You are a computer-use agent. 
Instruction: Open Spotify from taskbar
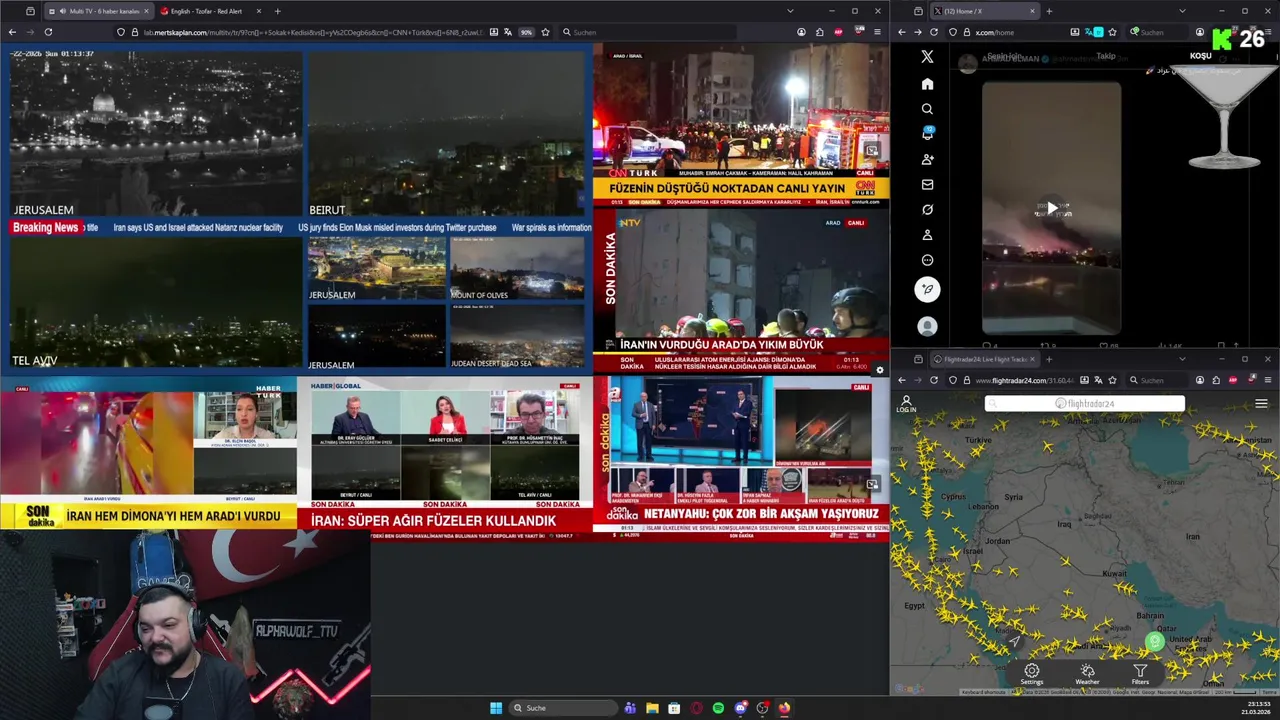tap(718, 708)
